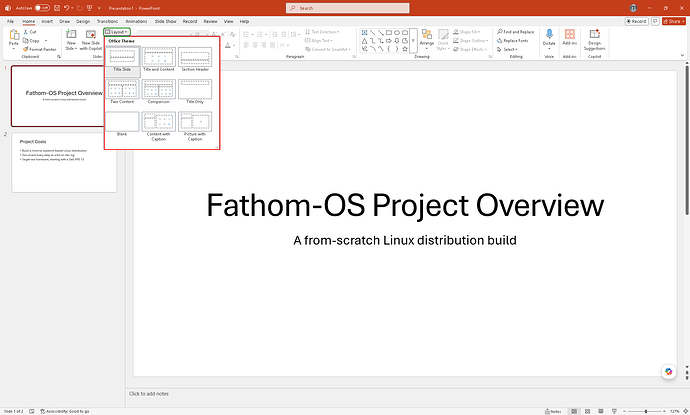690x415 pixels.
Task: Choose the Two Content layout
Action: pos(122,92)
